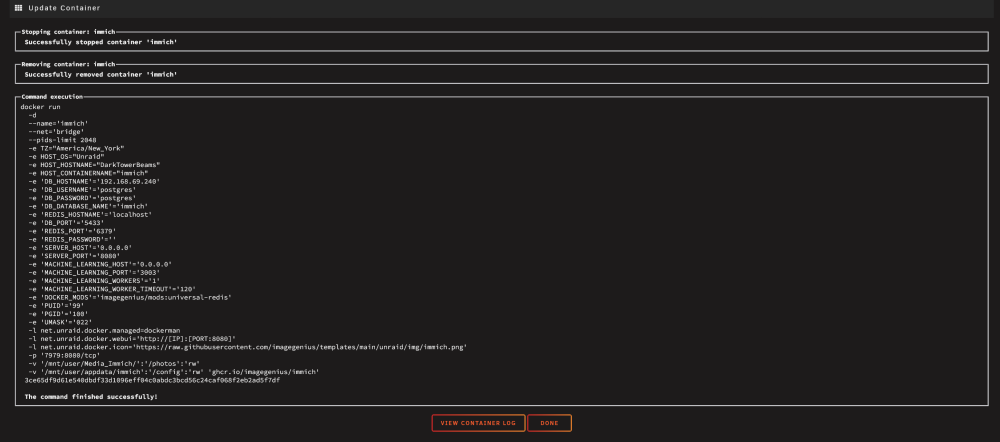Click the 'docker run' line
The width and height of the screenshot is (1000, 442).
click(x=41, y=107)
